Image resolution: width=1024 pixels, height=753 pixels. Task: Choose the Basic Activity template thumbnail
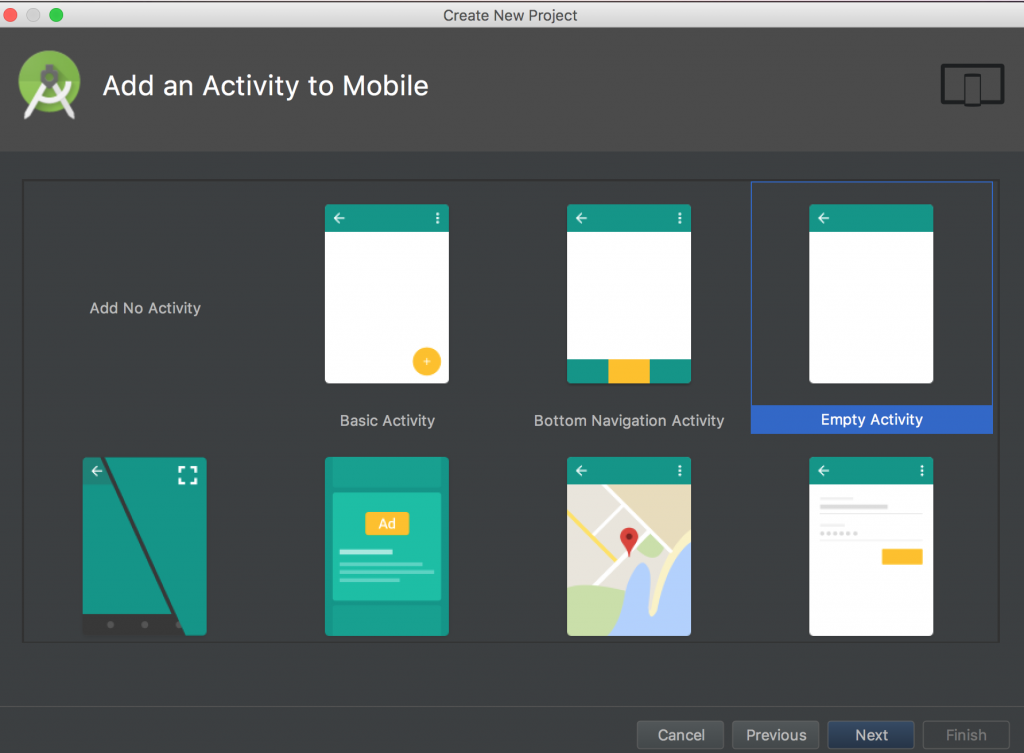coord(387,294)
